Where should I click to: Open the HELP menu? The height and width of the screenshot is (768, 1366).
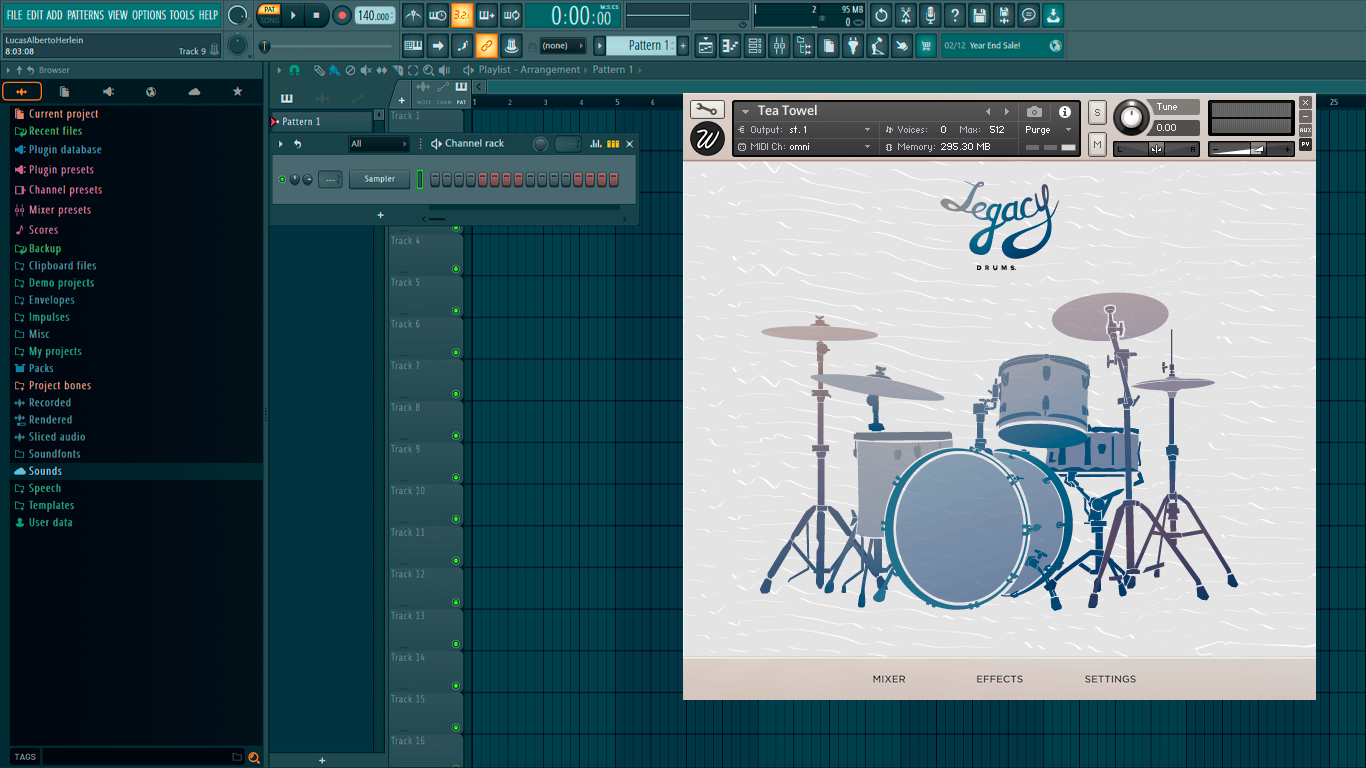click(208, 15)
